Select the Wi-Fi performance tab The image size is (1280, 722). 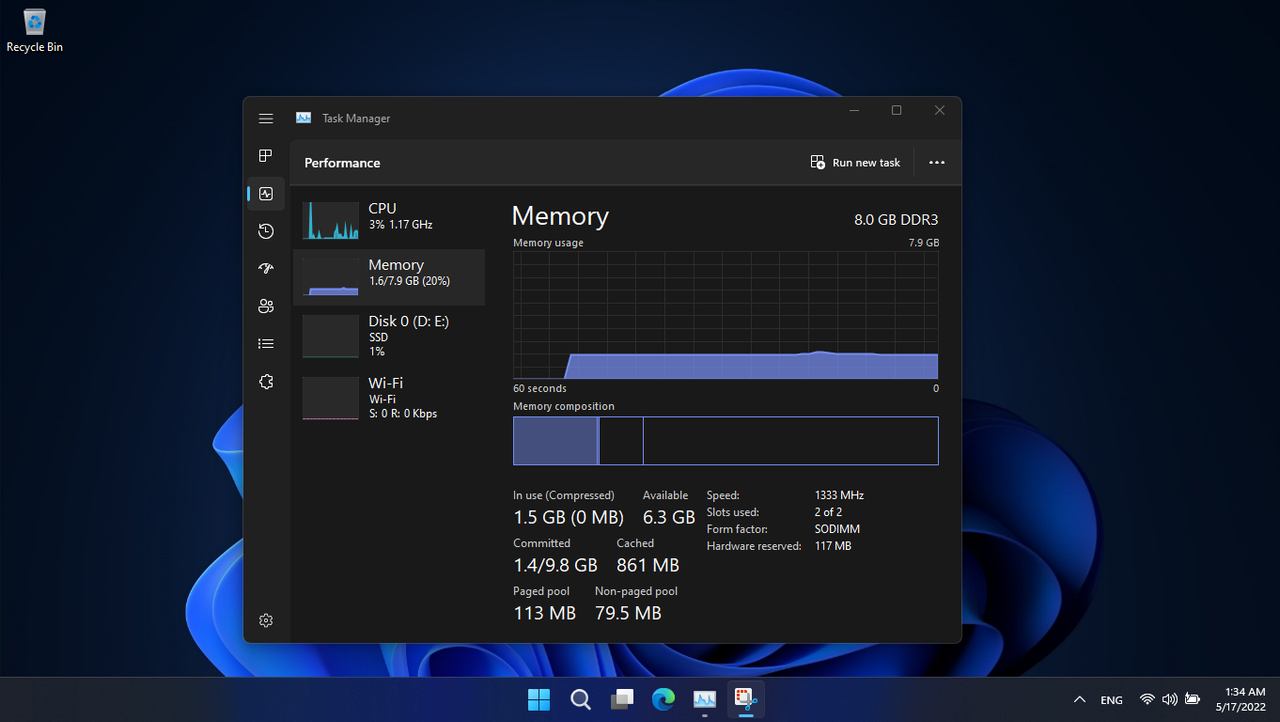coord(389,397)
